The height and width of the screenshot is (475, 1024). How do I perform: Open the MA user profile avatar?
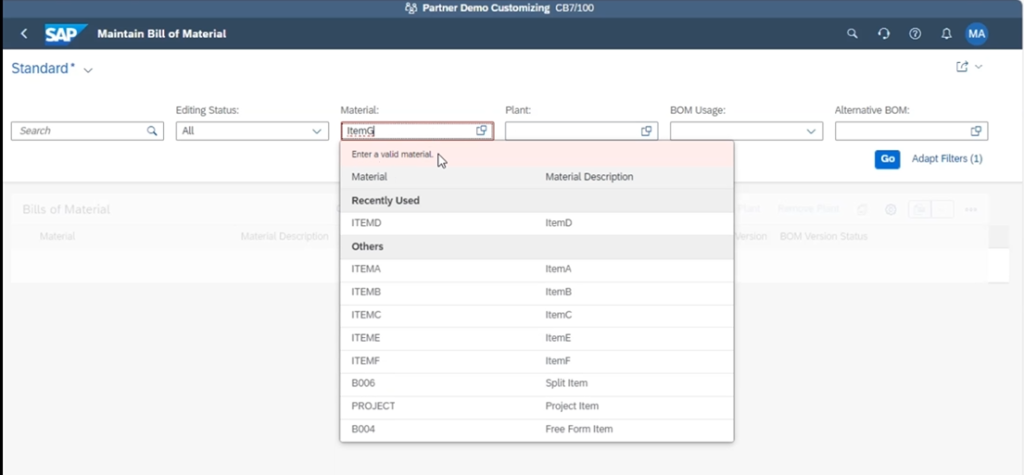coord(976,34)
